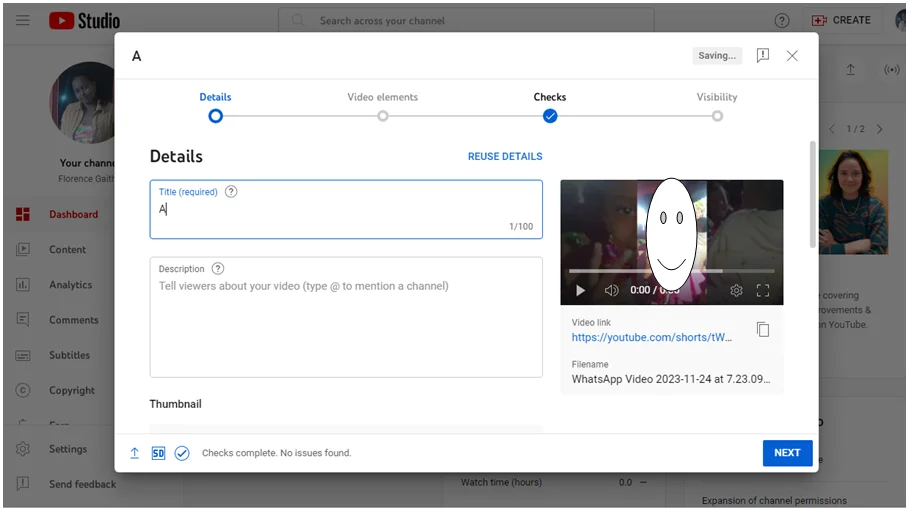Play the video preview

coord(580,291)
